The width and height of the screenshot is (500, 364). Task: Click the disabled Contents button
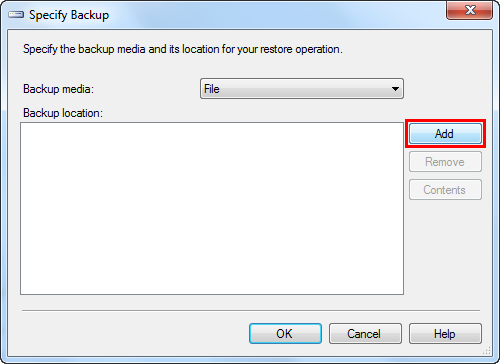tap(445, 190)
